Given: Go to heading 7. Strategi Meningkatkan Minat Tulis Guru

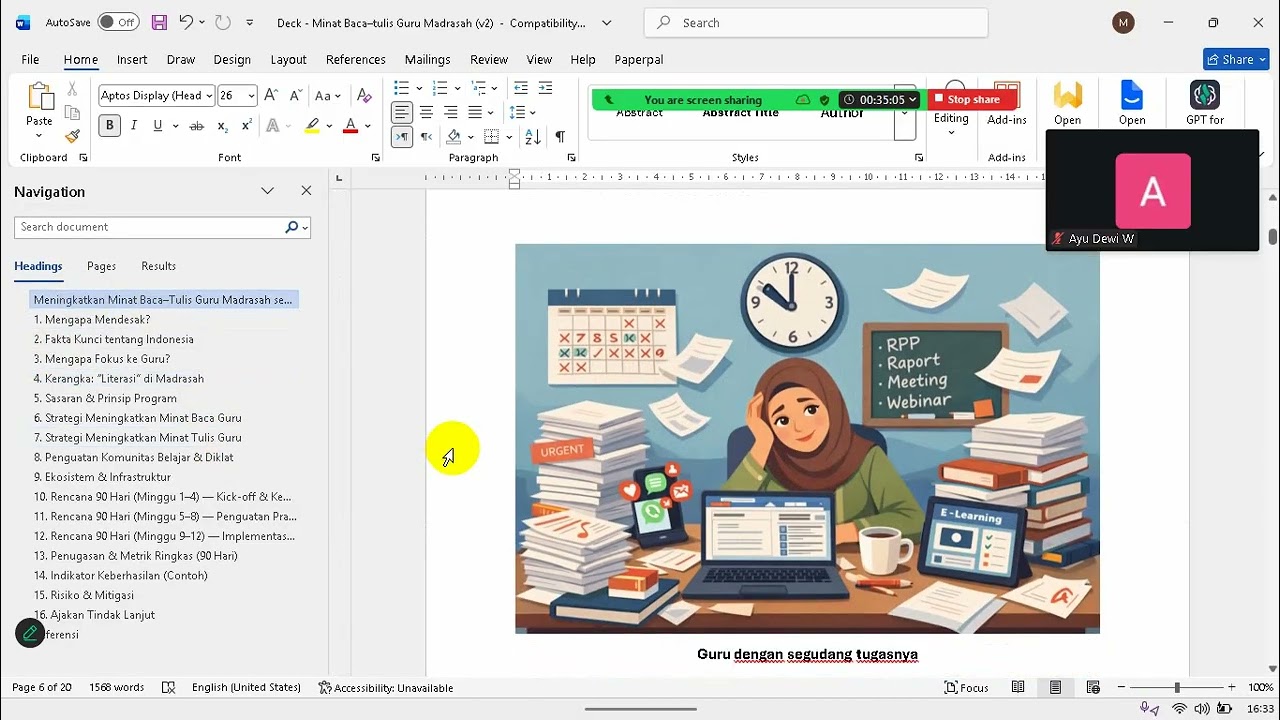Looking at the screenshot, I should click(x=138, y=437).
